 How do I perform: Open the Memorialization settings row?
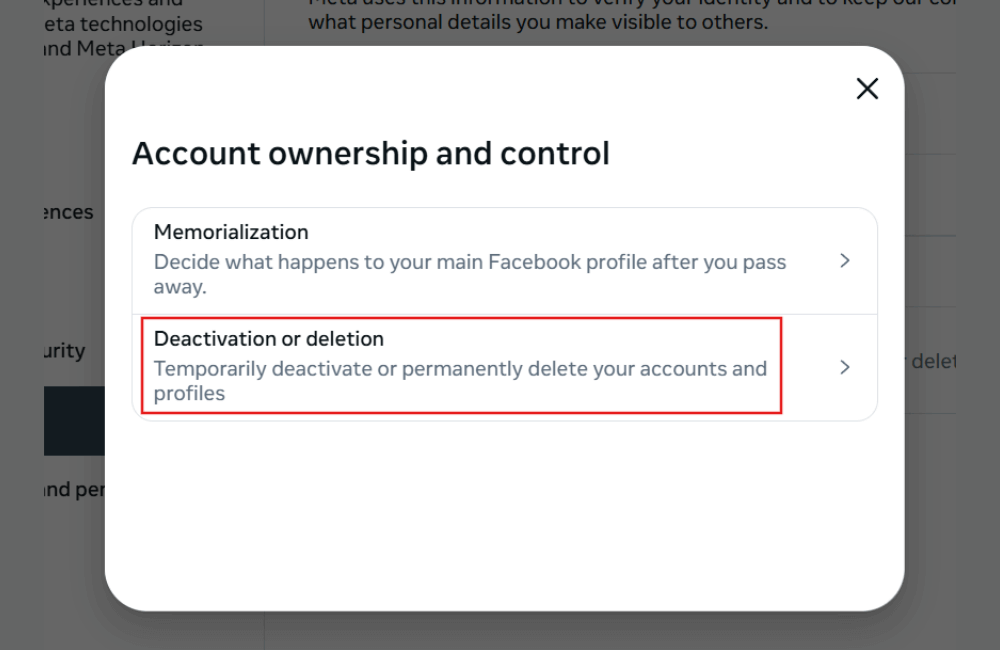pos(500,258)
